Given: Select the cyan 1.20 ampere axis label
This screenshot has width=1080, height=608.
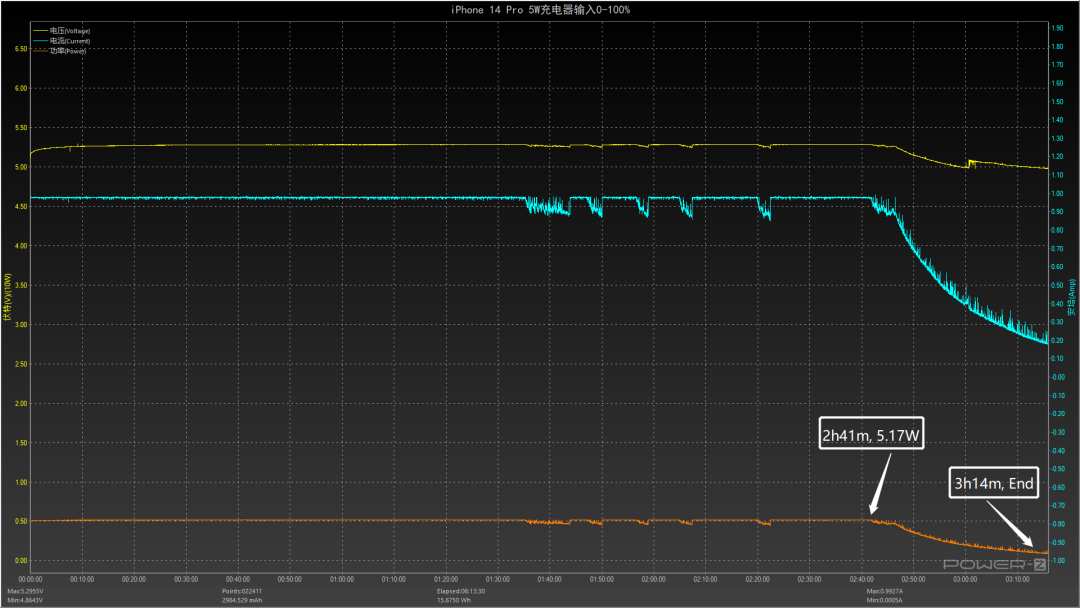Looking at the screenshot, I should point(1057,157).
